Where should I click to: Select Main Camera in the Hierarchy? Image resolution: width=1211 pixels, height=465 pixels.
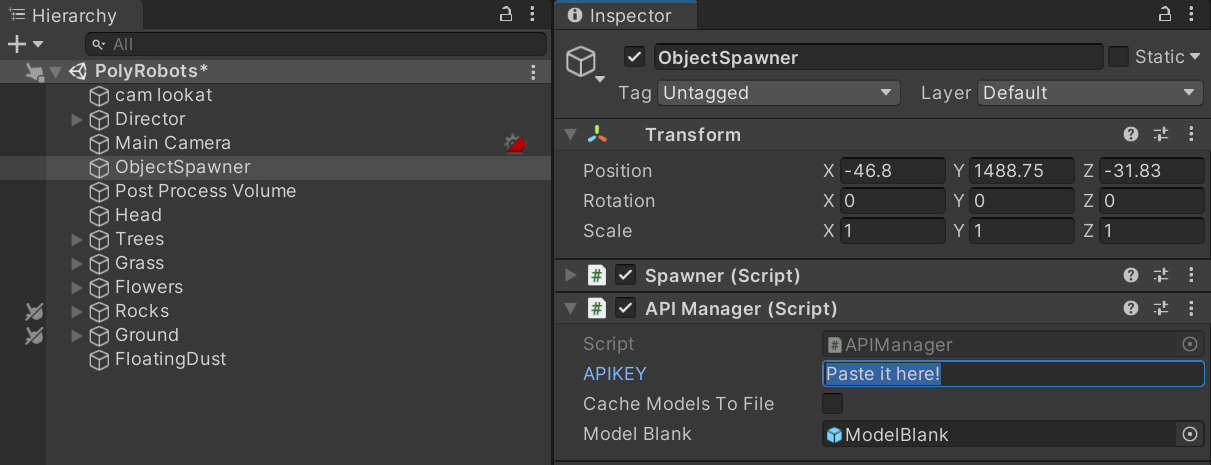172,143
